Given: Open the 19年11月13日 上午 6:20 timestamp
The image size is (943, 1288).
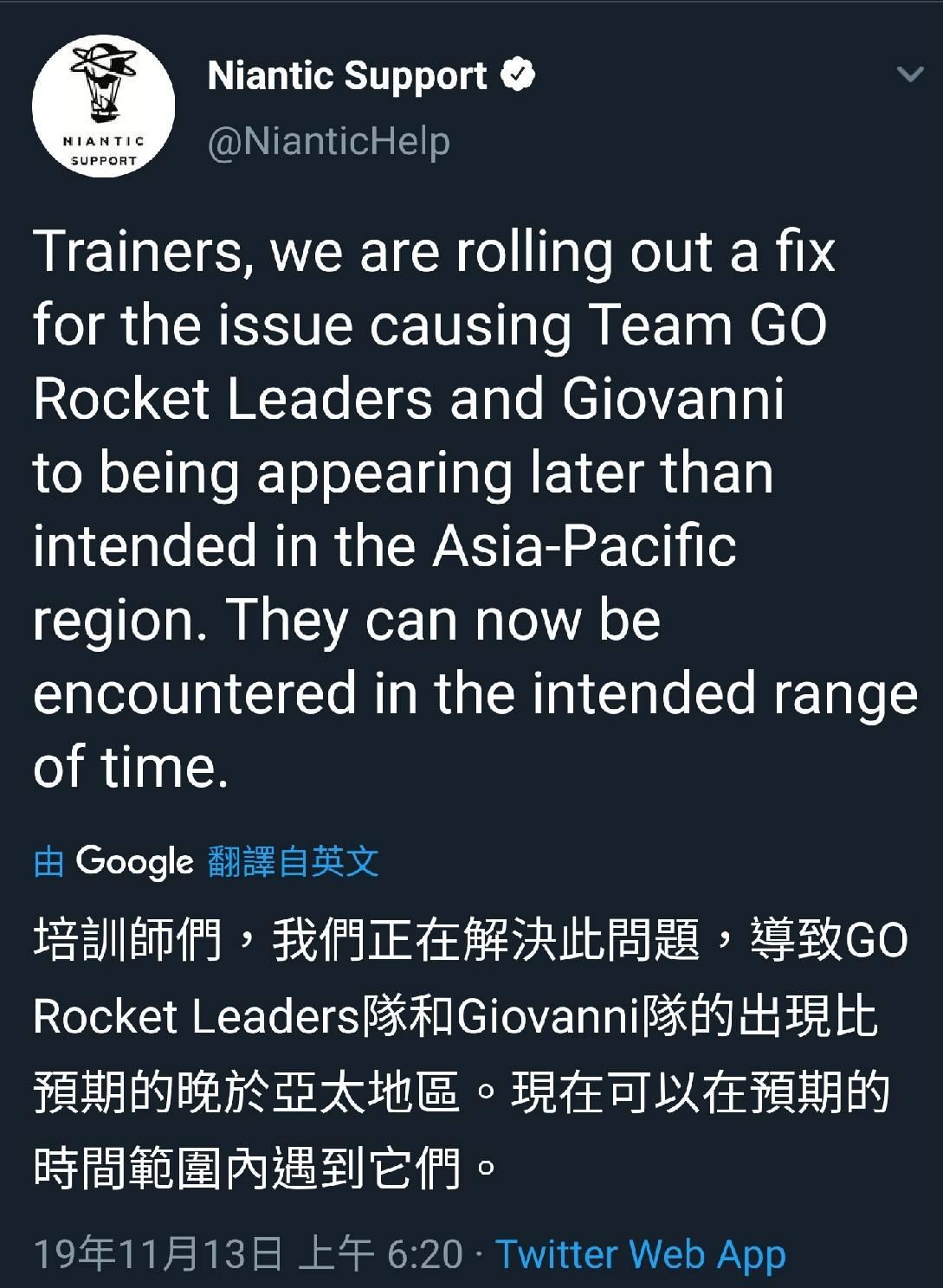Looking at the screenshot, I should pyautogui.click(x=249, y=1253).
